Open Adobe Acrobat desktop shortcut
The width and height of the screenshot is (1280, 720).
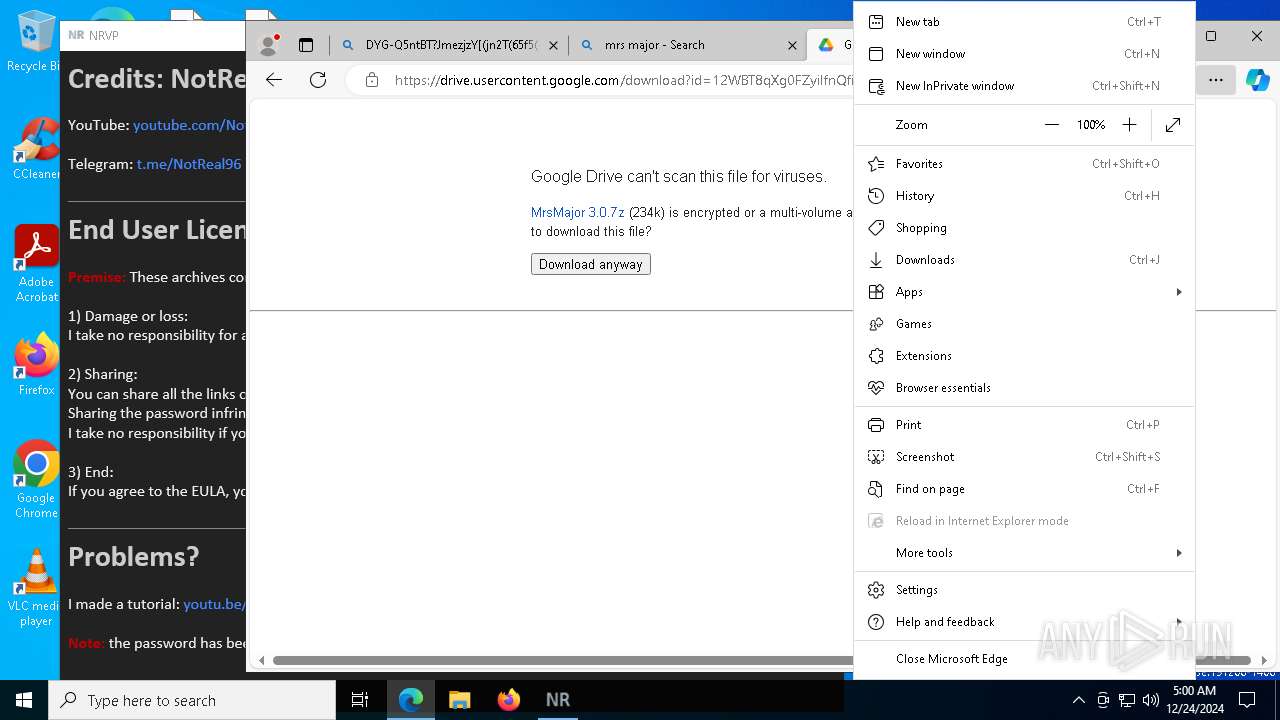click(36, 264)
